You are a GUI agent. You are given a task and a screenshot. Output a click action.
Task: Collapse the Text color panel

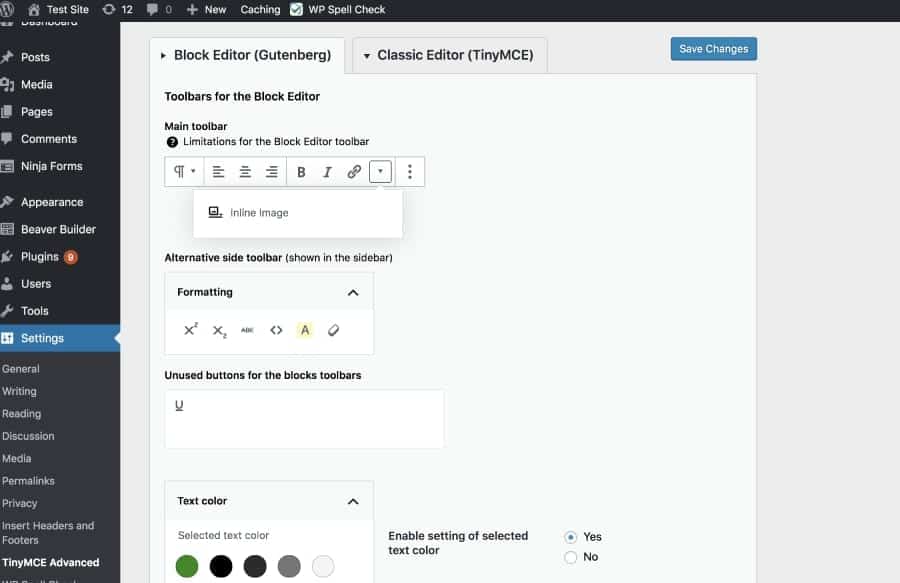point(352,502)
